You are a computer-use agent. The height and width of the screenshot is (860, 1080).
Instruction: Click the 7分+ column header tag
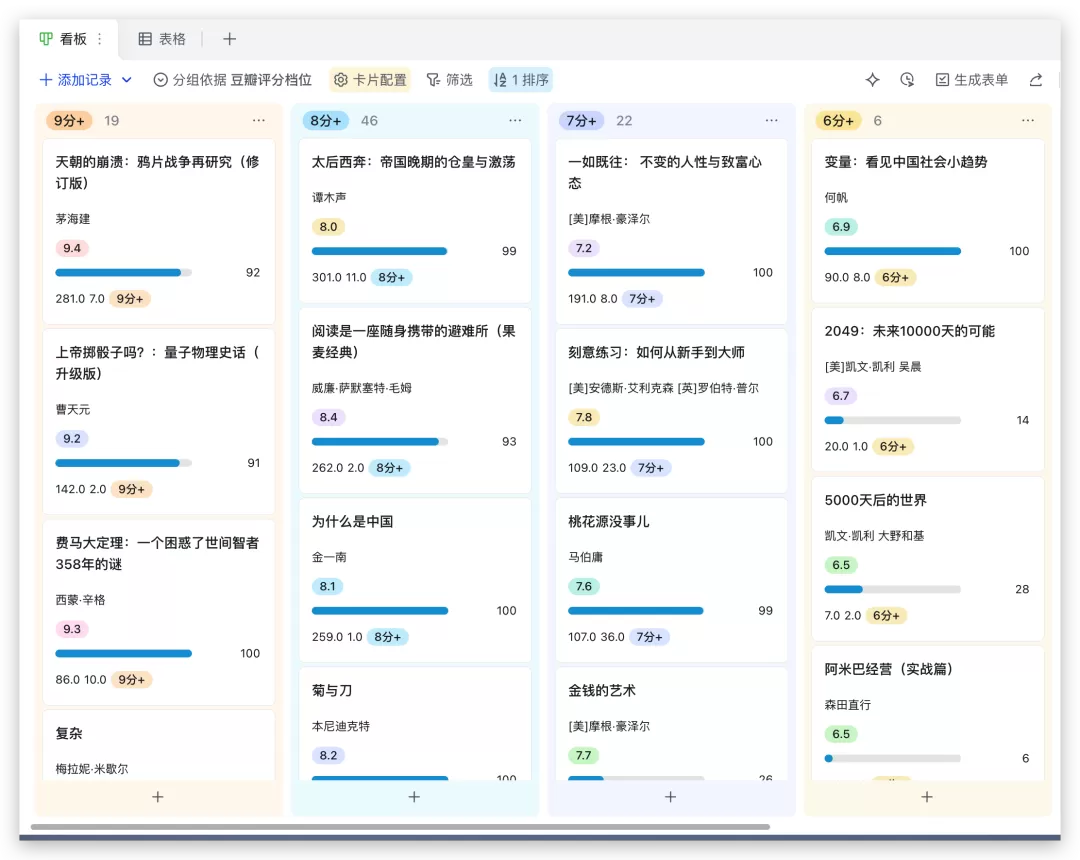pyautogui.click(x=581, y=120)
